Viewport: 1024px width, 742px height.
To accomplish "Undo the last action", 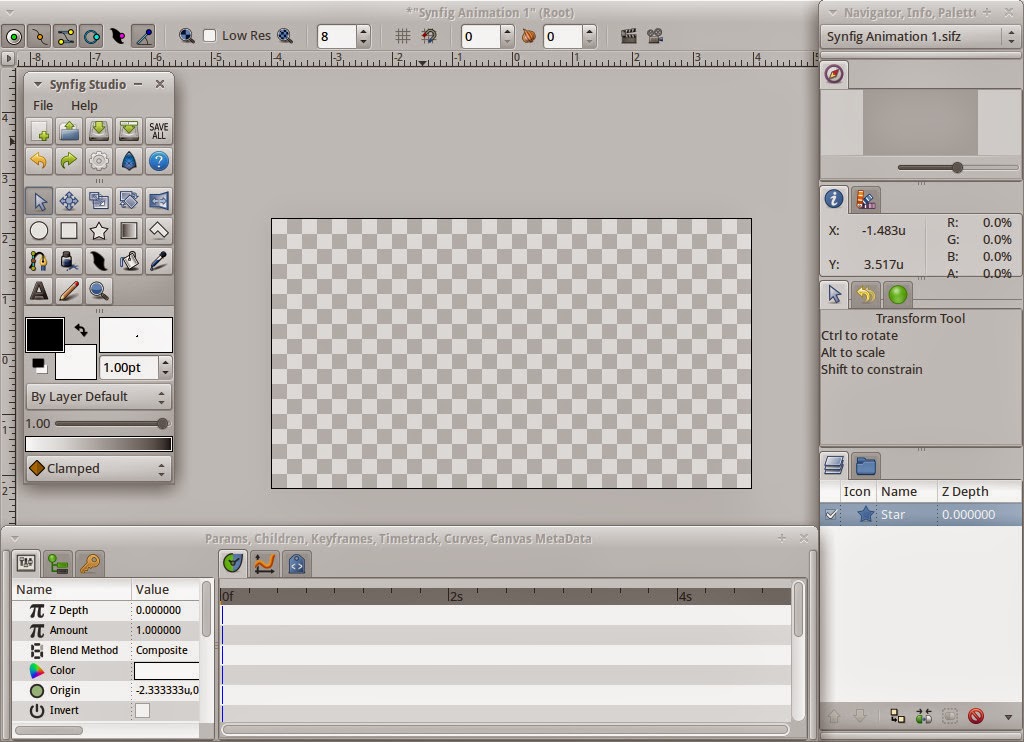I will coord(39,161).
